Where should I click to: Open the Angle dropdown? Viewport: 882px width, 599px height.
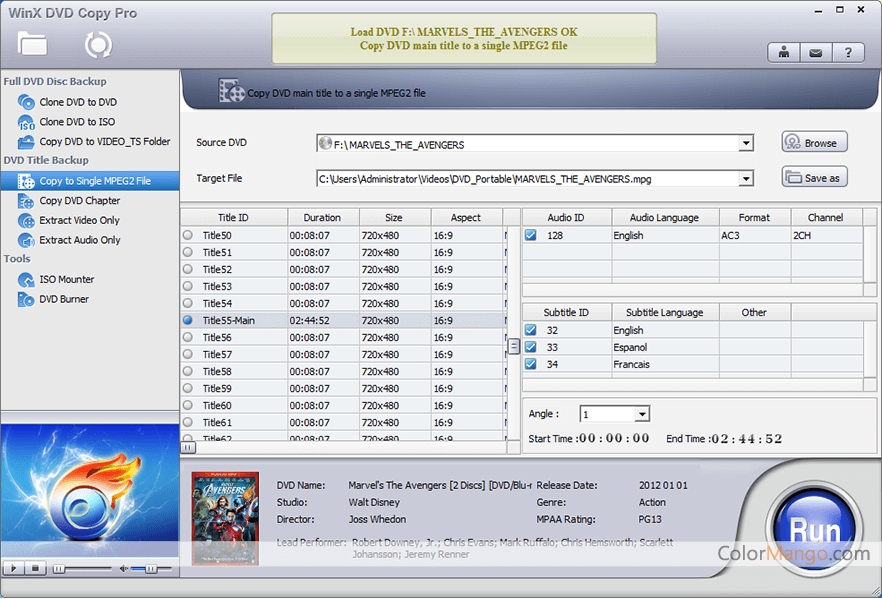pos(642,414)
